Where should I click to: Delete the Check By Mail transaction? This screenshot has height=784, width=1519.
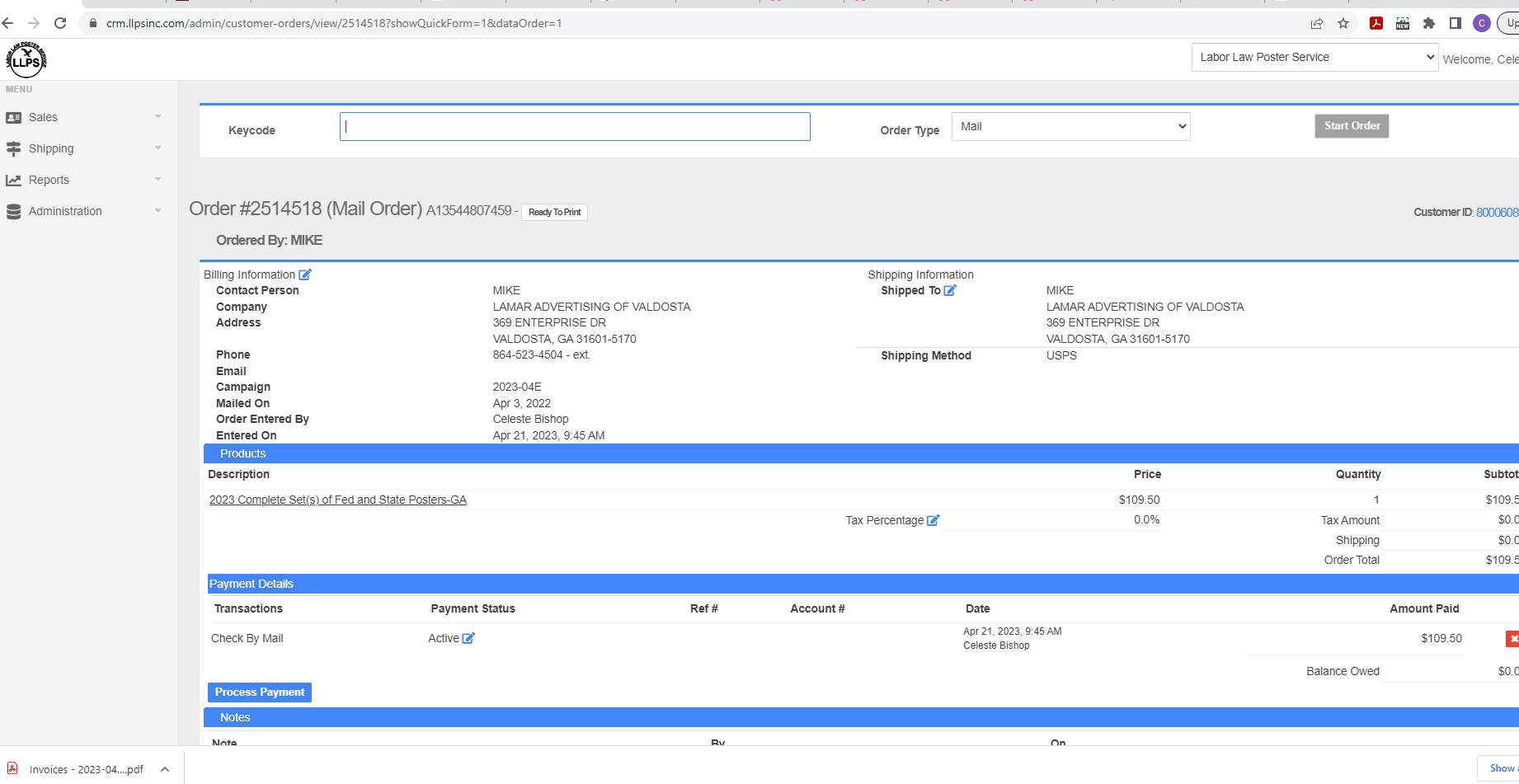pyautogui.click(x=1512, y=639)
